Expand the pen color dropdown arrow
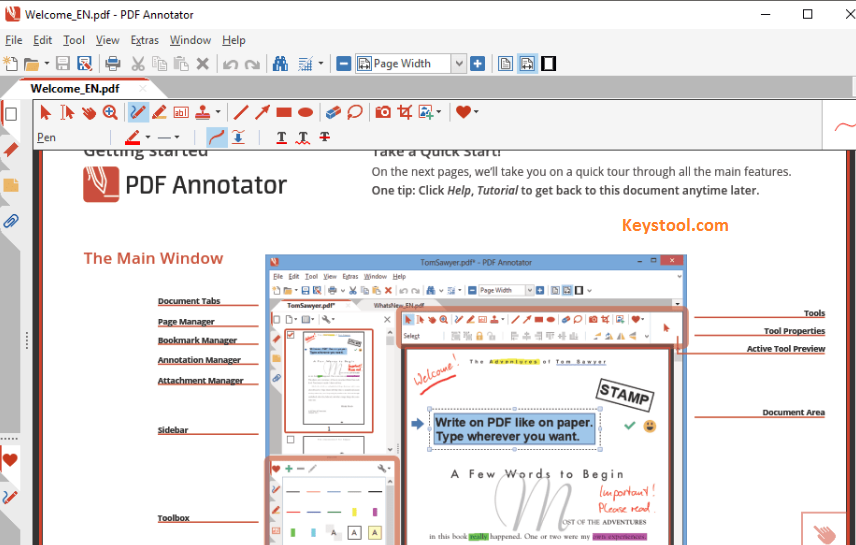The height and width of the screenshot is (545, 856). 148,137
